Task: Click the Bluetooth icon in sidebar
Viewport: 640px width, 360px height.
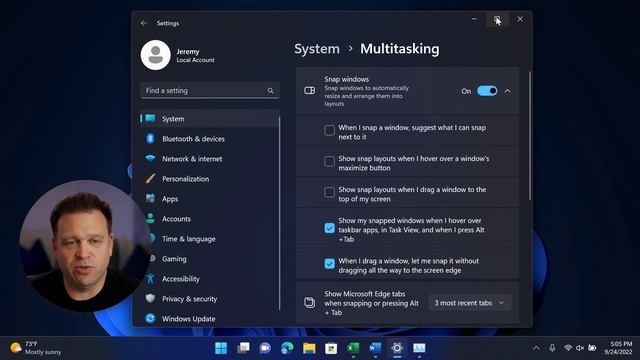Action: [x=150, y=138]
